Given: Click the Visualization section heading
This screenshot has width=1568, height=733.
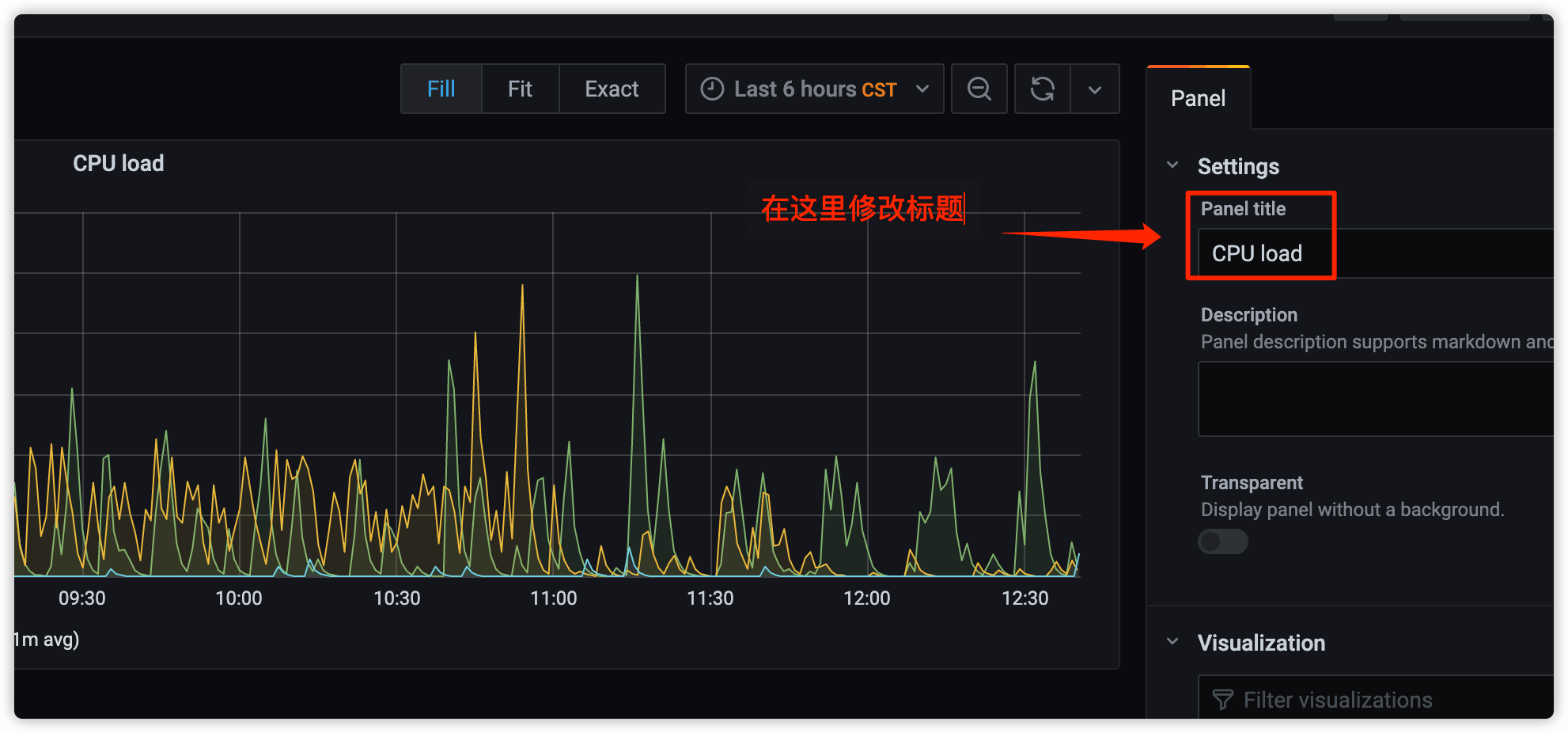Looking at the screenshot, I should [x=1261, y=643].
